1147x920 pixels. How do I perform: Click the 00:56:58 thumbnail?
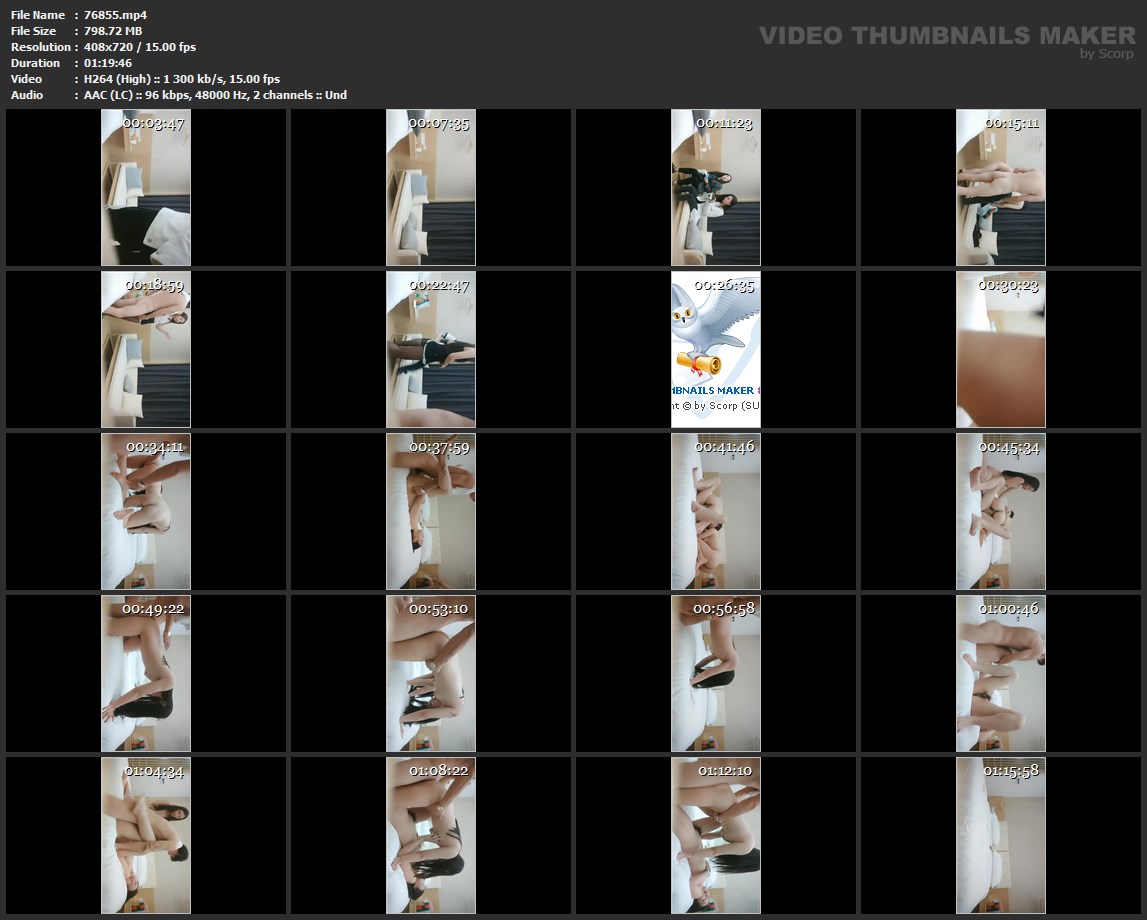click(716, 673)
